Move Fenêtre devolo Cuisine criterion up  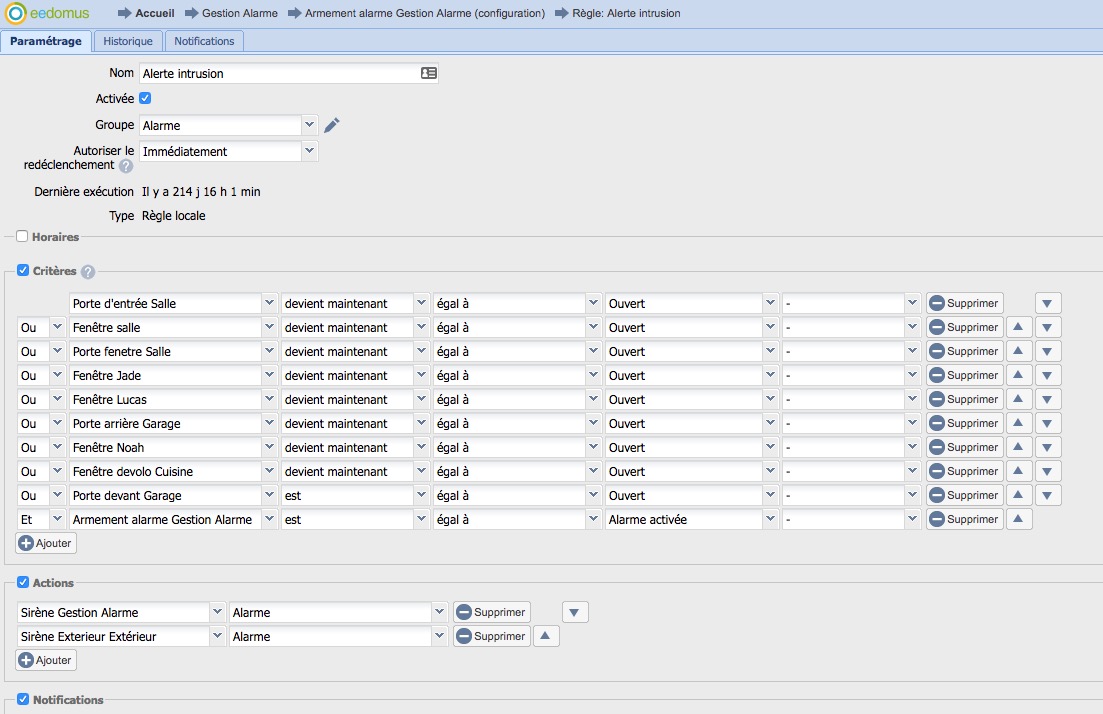pos(1018,471)
